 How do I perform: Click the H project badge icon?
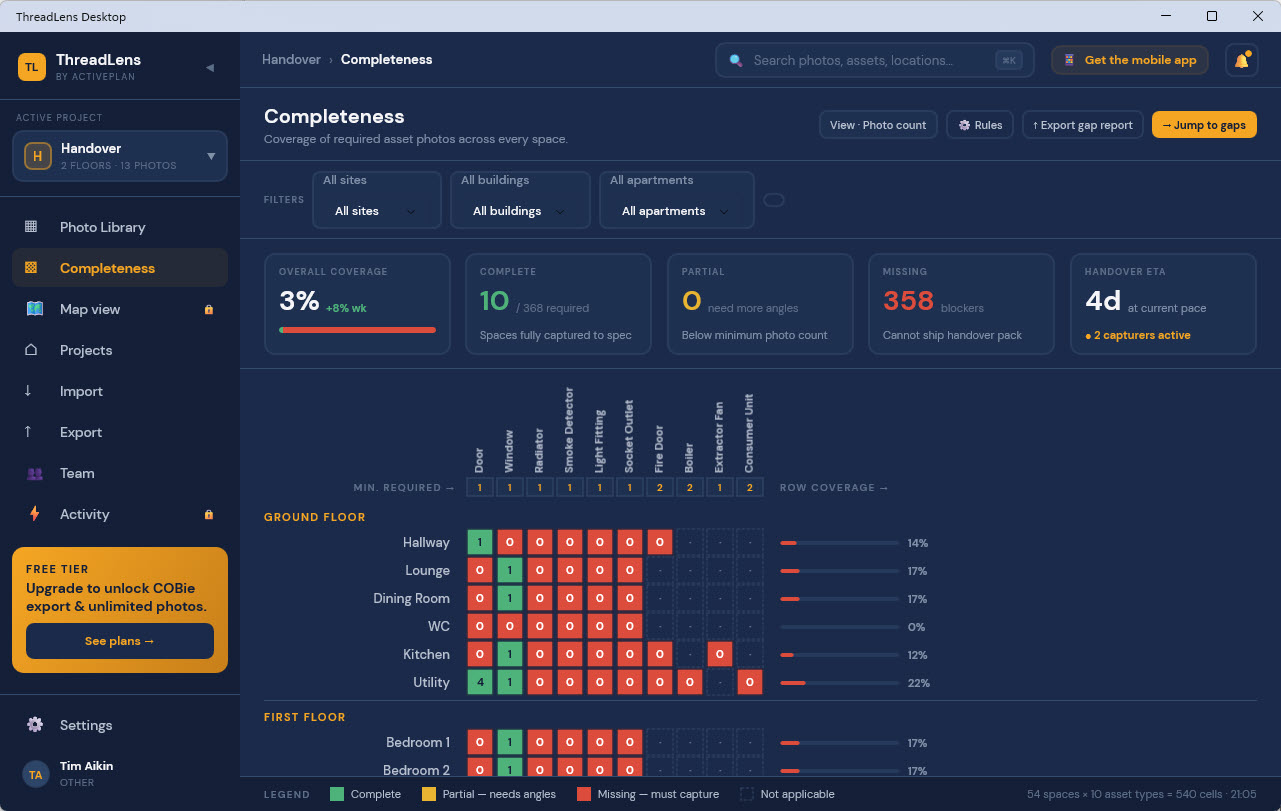pyautogui.click(x=38, y=156)
